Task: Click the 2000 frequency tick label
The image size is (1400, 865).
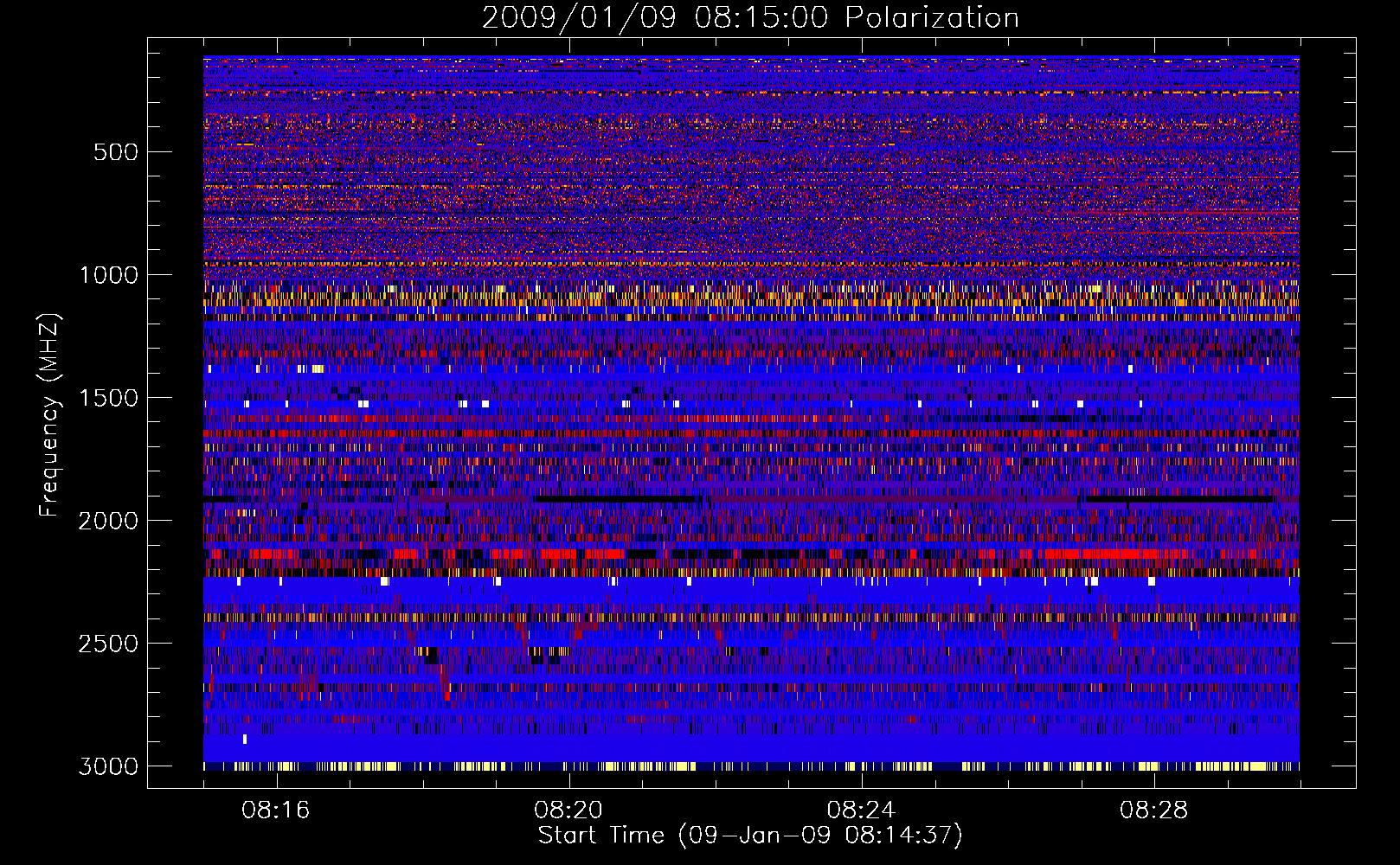Action: pyautogui.click(x=108, y=521)
